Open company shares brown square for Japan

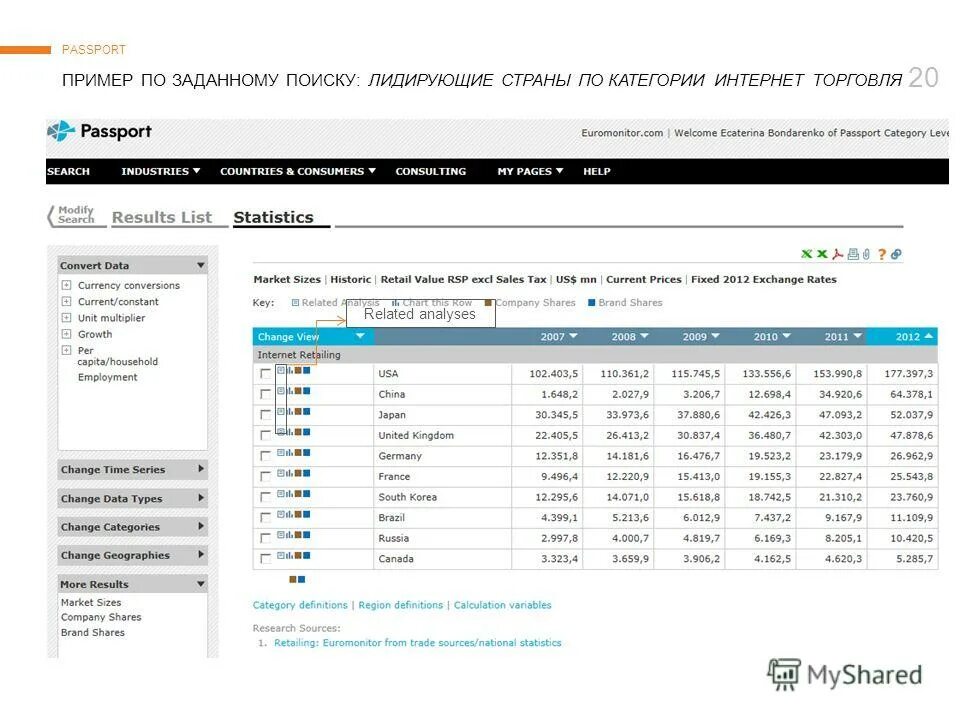click(x=298, y=411)
